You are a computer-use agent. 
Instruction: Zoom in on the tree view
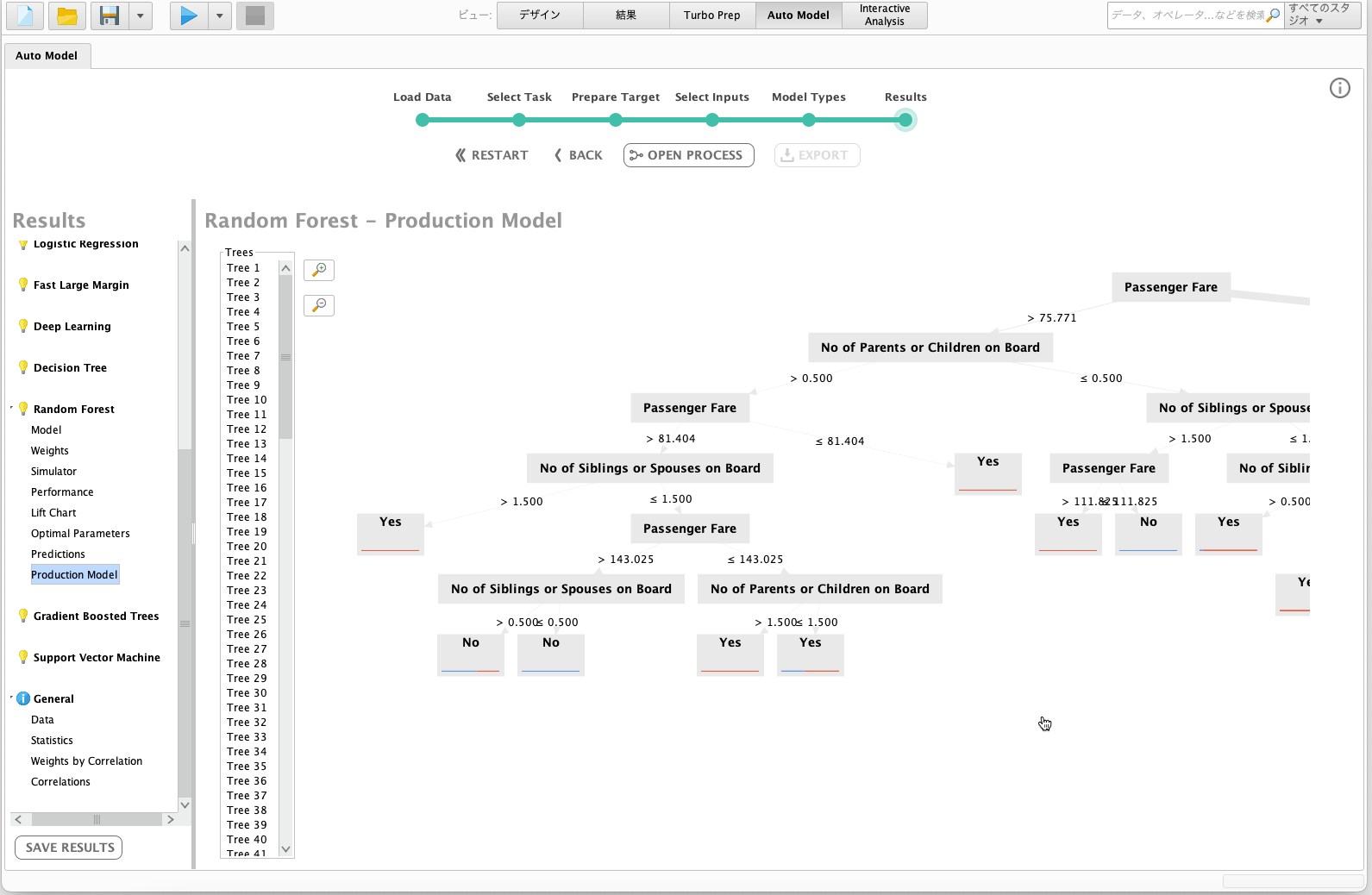coord(319,270)
